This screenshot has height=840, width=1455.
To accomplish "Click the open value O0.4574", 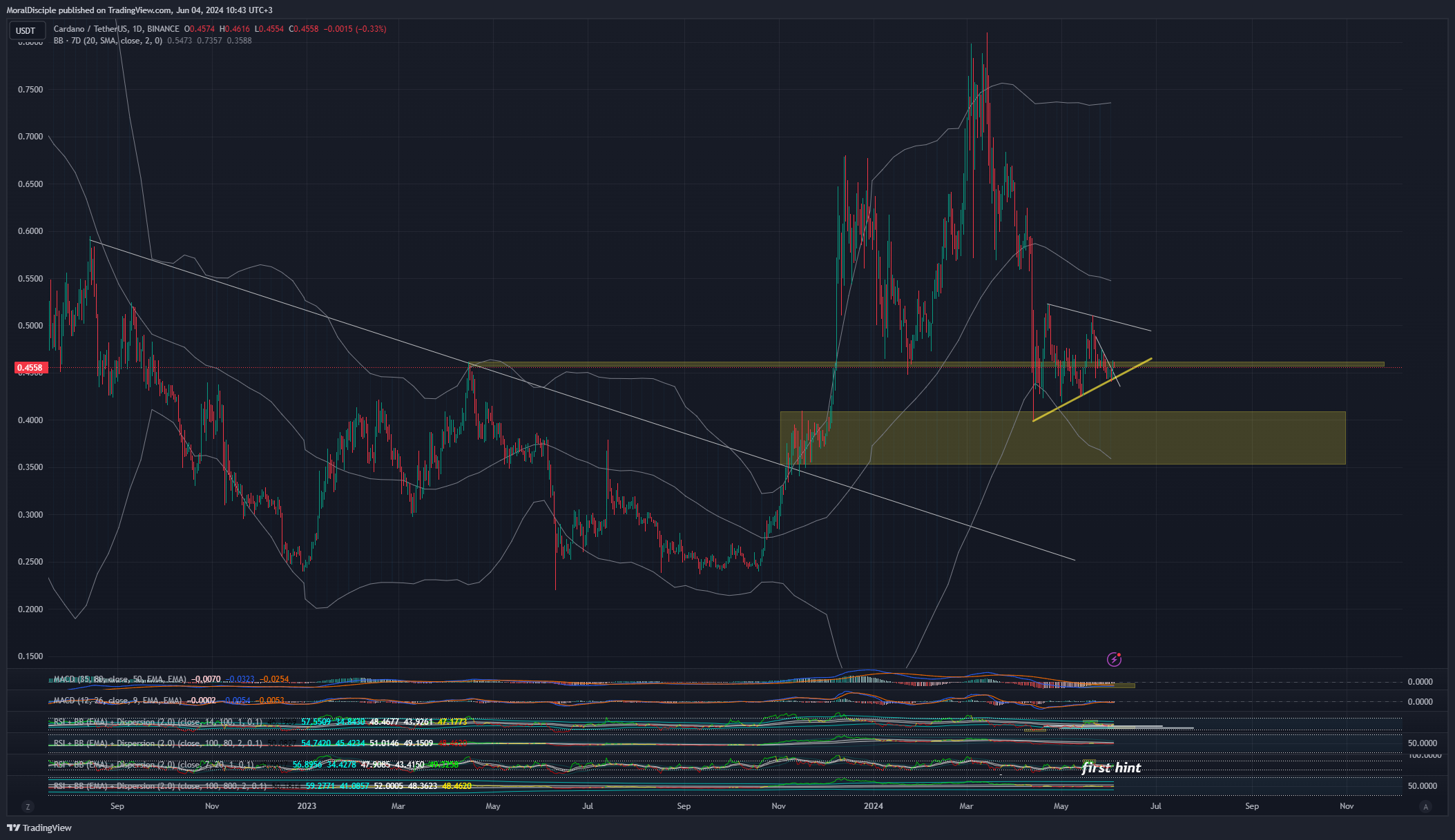I will [200, 29].
